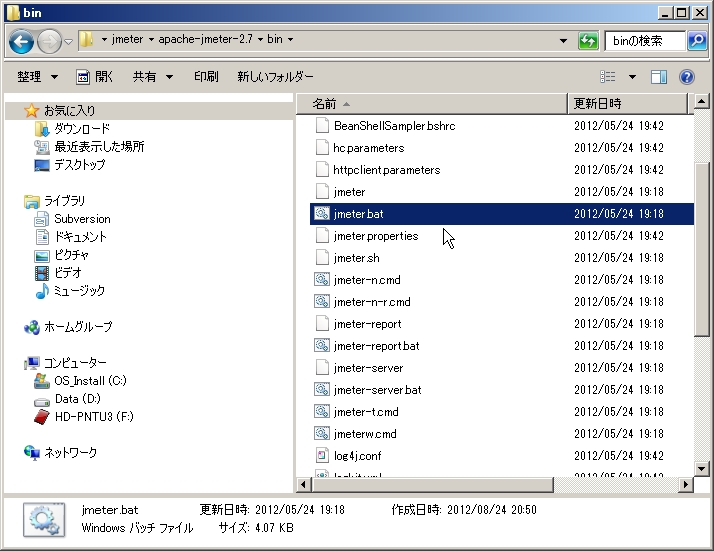Viewport: 714px width, 551px height.
Task: Click the jmeter-server.bat file icon
Action: pyautogui.click(x=322, y=389)
